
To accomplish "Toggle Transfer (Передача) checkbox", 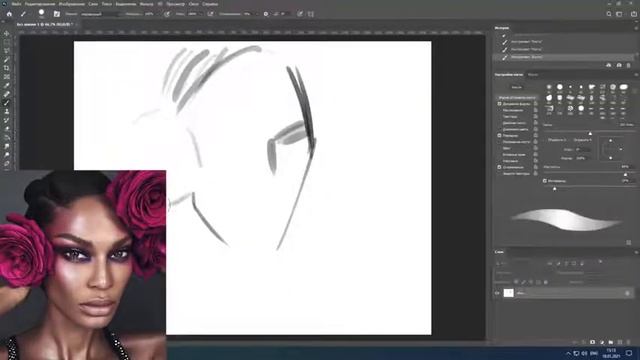I will tap(499, 136).
